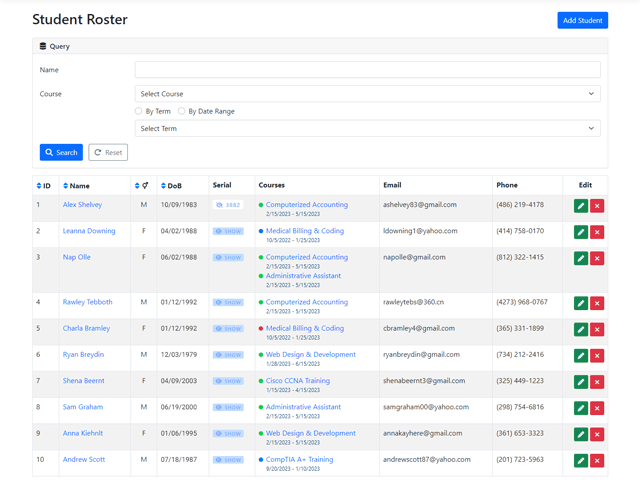Show Leanna Downing's serial number

[x=228, y=231]
